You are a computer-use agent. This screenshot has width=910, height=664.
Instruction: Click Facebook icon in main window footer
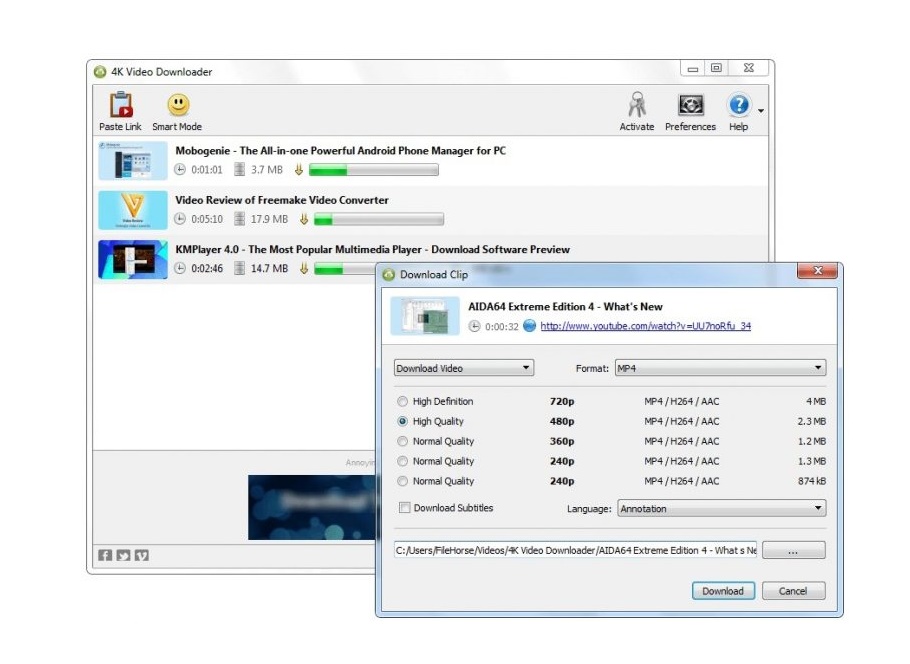click(x=105, y=555)
